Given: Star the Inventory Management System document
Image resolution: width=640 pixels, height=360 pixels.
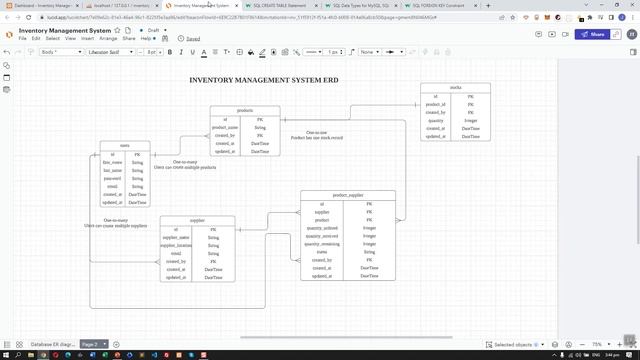Looking at the screenshot, I should pos(117,30).
